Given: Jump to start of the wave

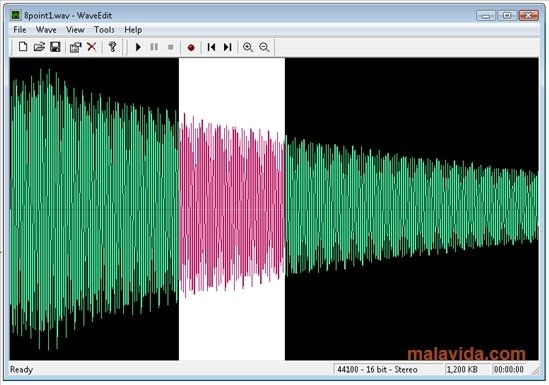Looking at the screenshot, I should click(x=211, y=47).
